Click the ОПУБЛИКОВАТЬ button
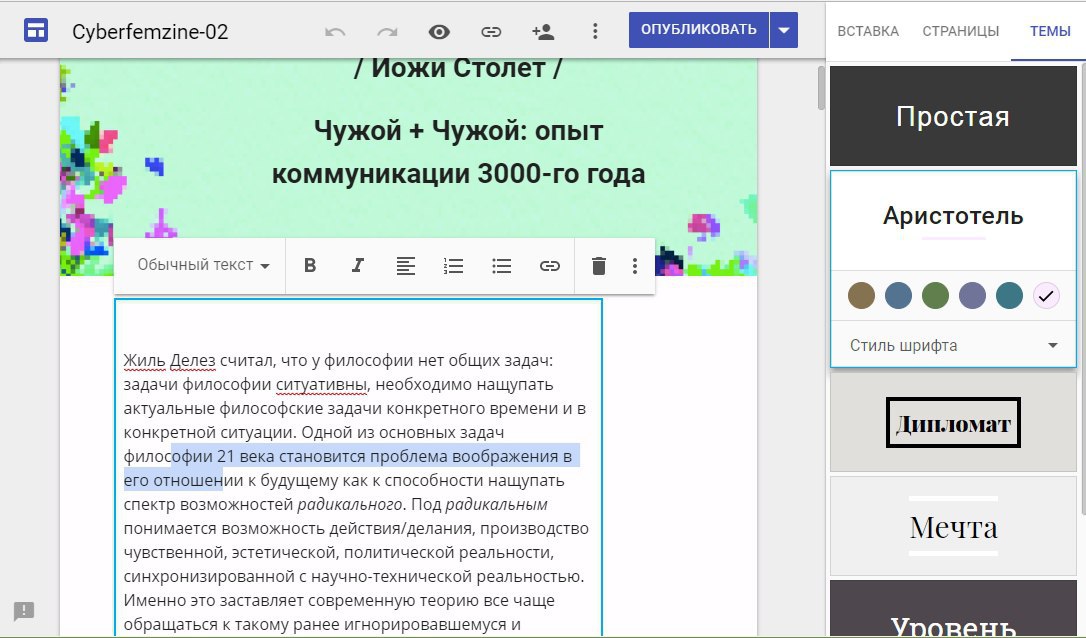1086x638 pixels. click(698, 30)
